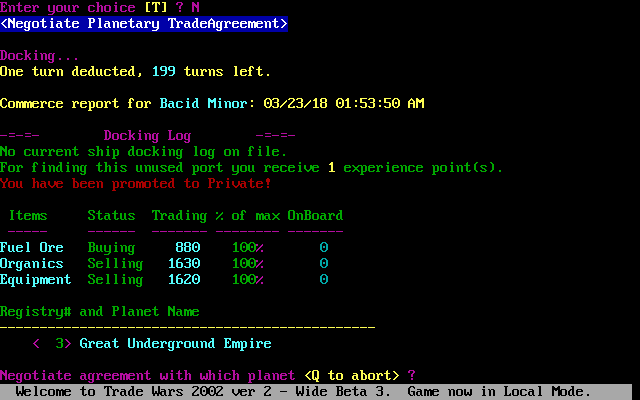Click the 'Selling' status for Organics
640x400 pixels.
tap(115, 264)
